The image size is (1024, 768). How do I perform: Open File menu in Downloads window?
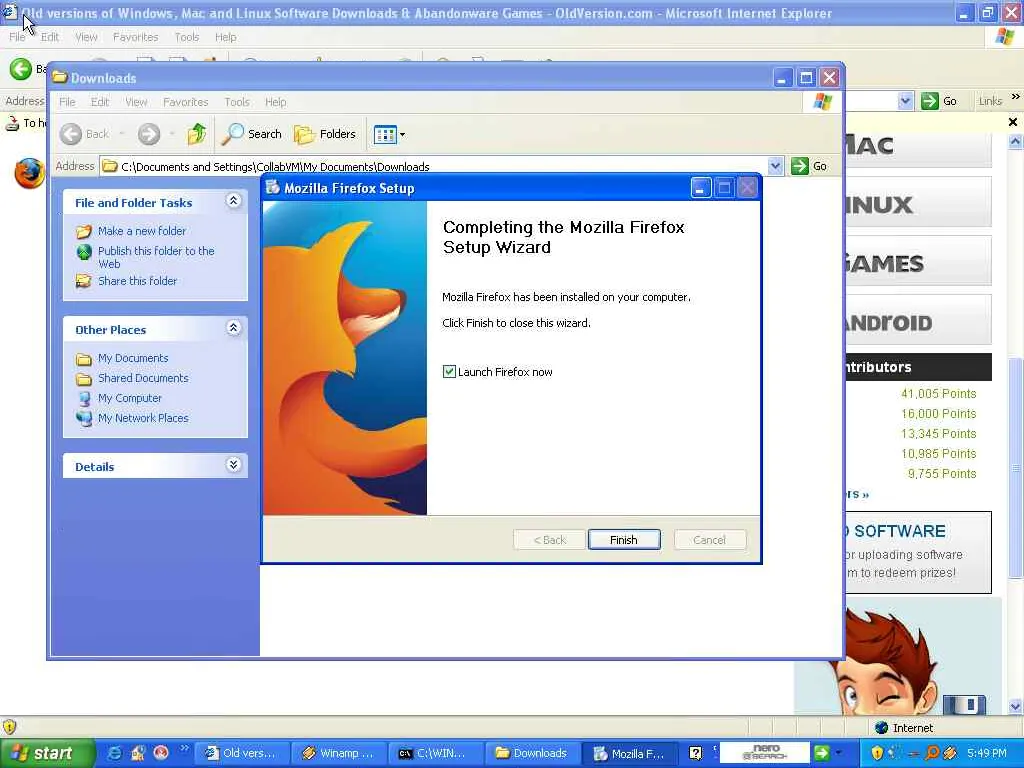click(x=67, y=102)
